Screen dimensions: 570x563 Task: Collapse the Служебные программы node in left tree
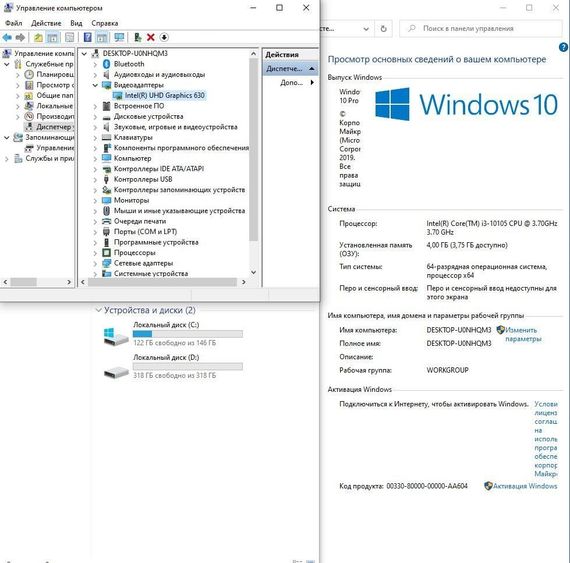click(7, 64)
